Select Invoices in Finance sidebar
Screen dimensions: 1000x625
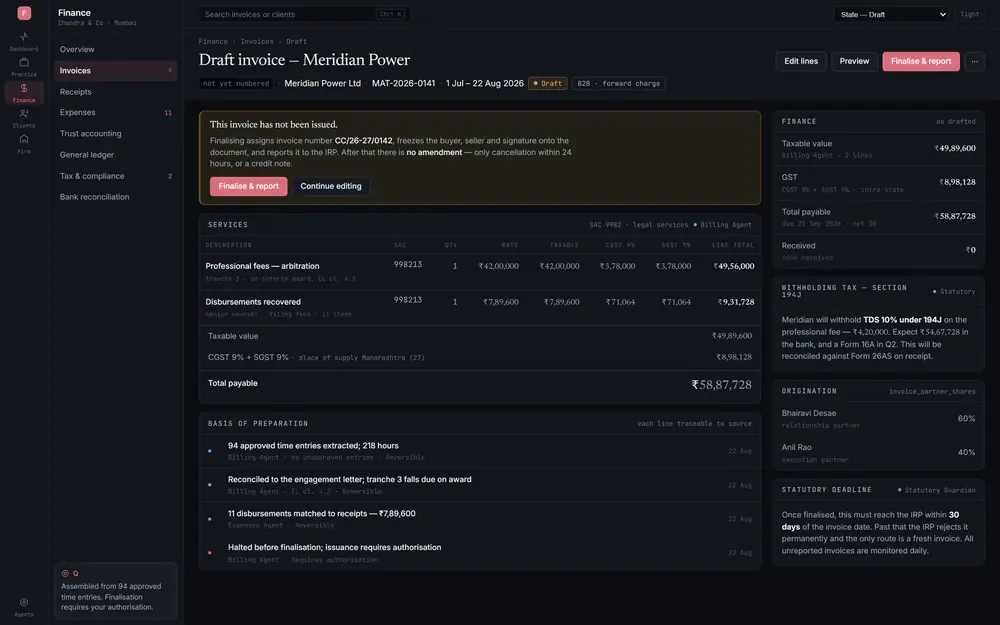[115, 71]
